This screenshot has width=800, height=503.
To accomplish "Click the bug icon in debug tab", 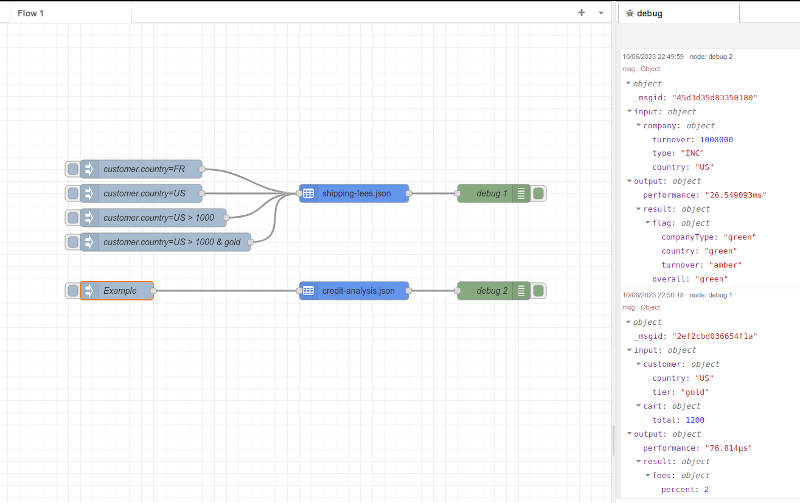I will 630,13.
